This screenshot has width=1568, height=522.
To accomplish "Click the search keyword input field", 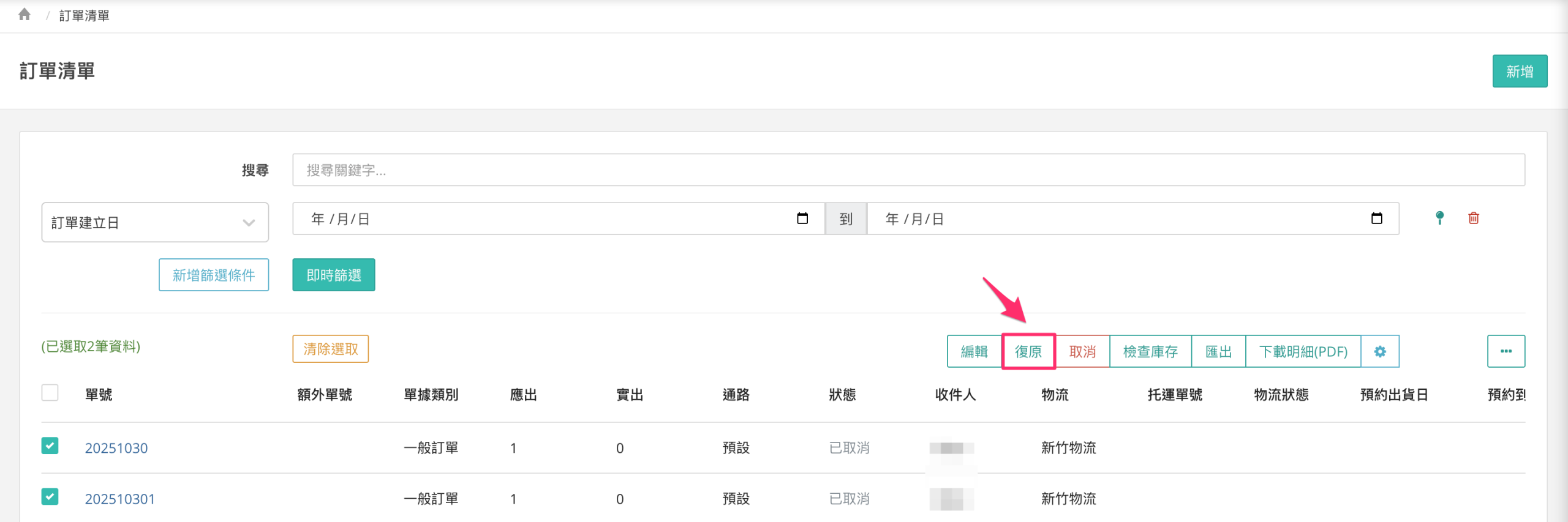I will point(908,170).
